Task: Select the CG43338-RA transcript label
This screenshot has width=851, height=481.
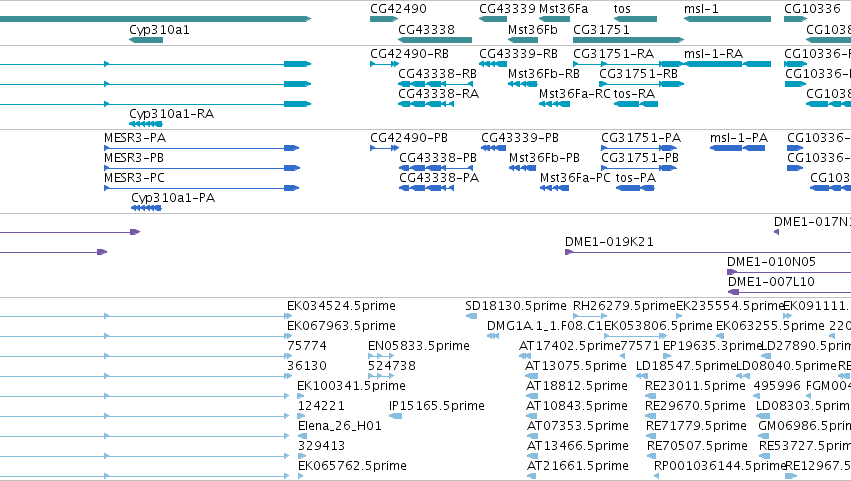Action: pyautogui.click(x=439, y=94)
